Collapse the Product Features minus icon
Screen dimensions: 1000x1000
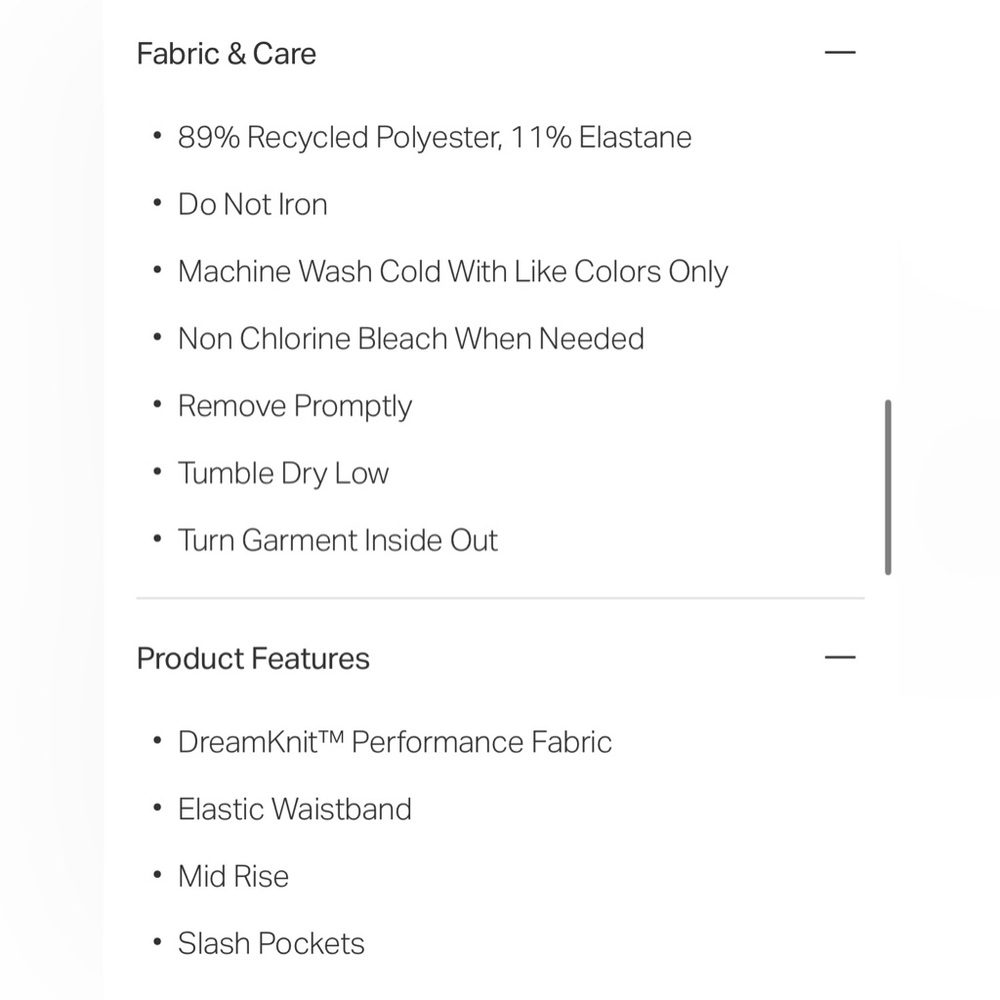[x=840, y=657]
